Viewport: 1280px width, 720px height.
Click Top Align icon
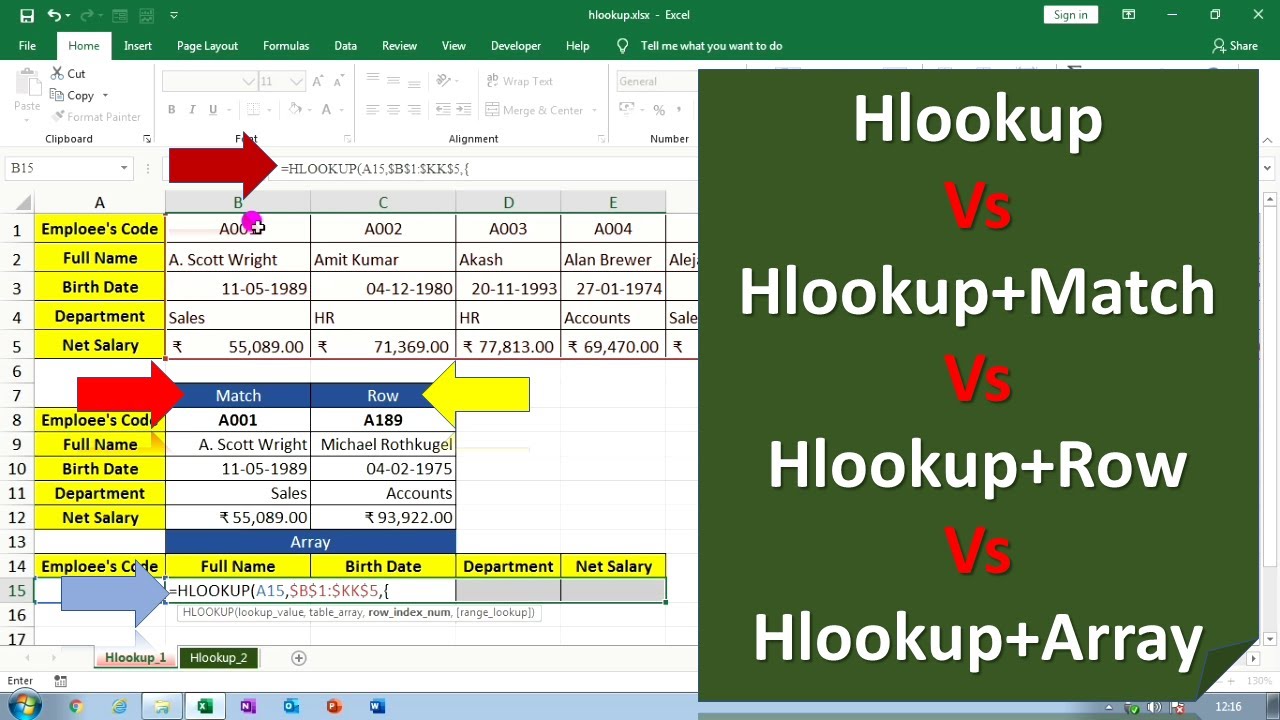click(372, 81)
